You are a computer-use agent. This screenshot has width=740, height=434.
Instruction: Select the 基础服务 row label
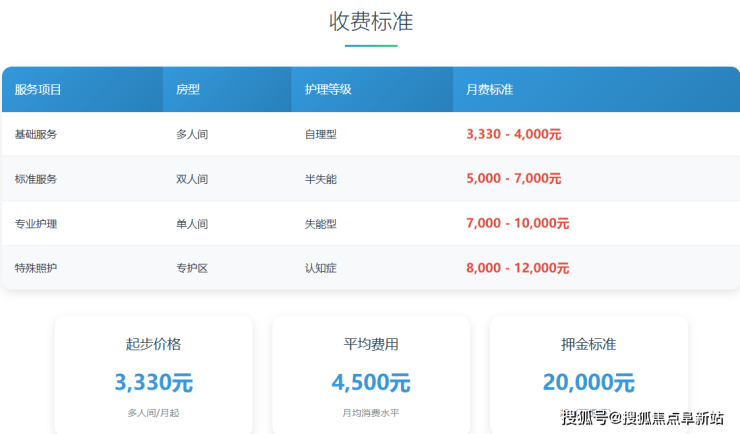(36, 134)
